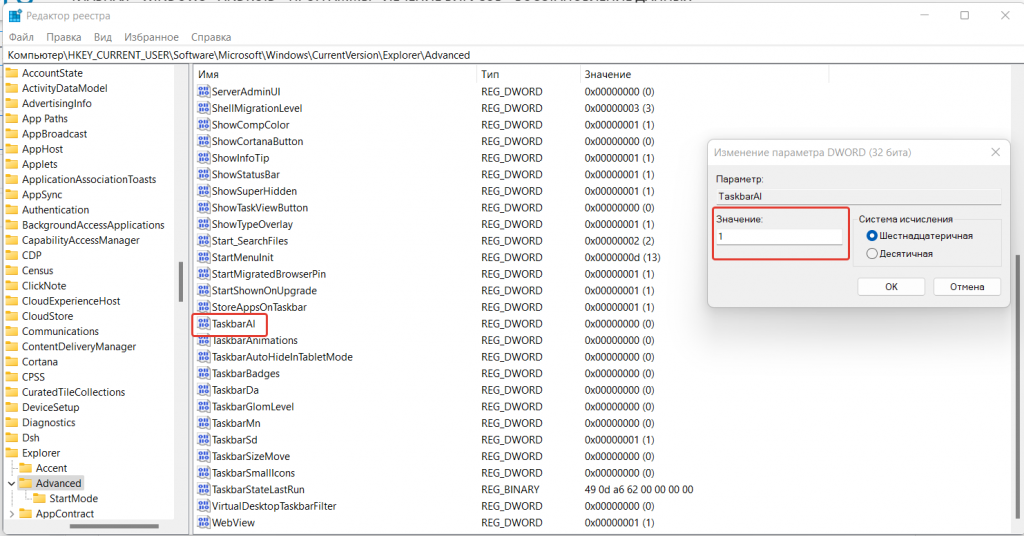Open the Файл menu
This screenshot has height=536, width=1024.
coord(21,37)
